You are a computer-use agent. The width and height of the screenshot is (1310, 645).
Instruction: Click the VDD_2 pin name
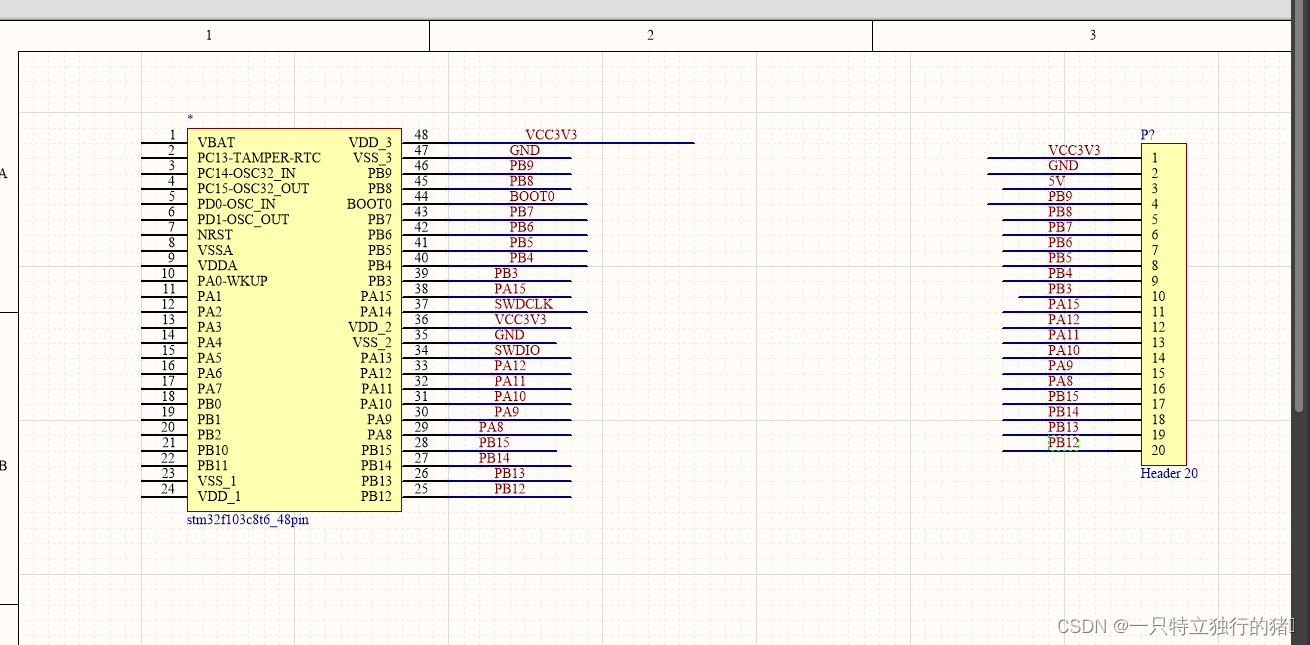click(370, 327)
